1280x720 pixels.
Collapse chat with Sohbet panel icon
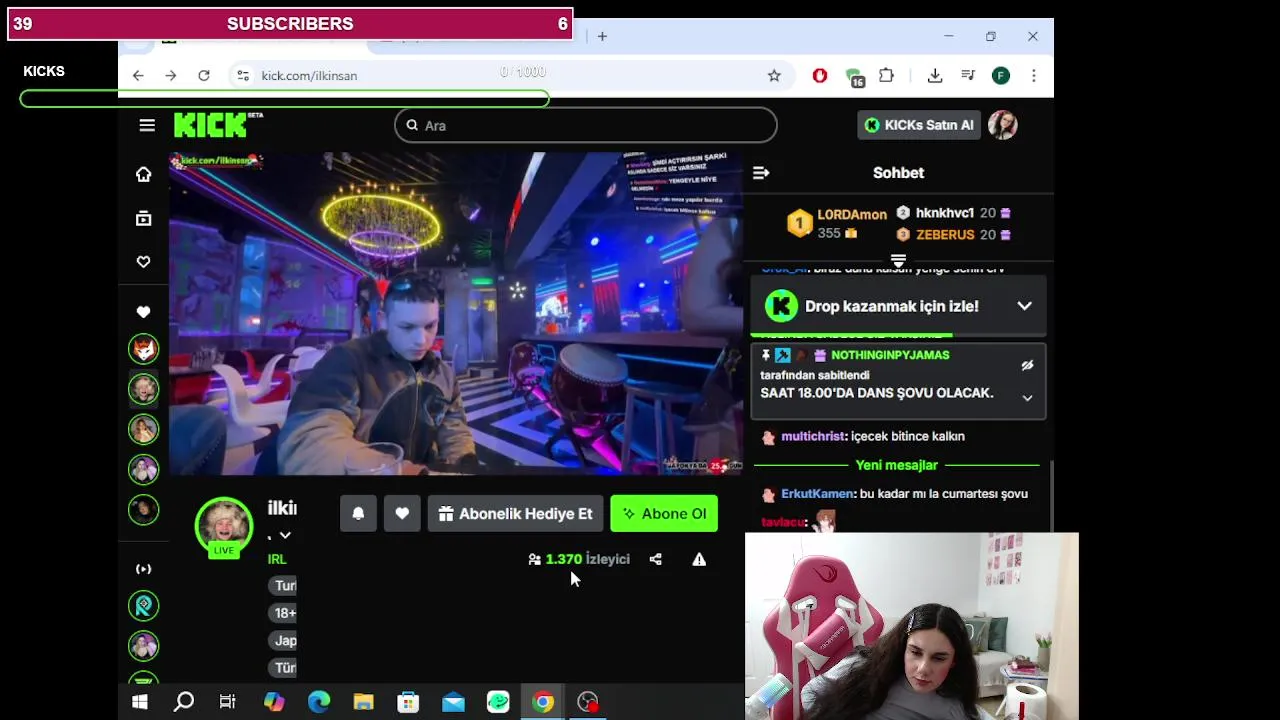point(761,173)
